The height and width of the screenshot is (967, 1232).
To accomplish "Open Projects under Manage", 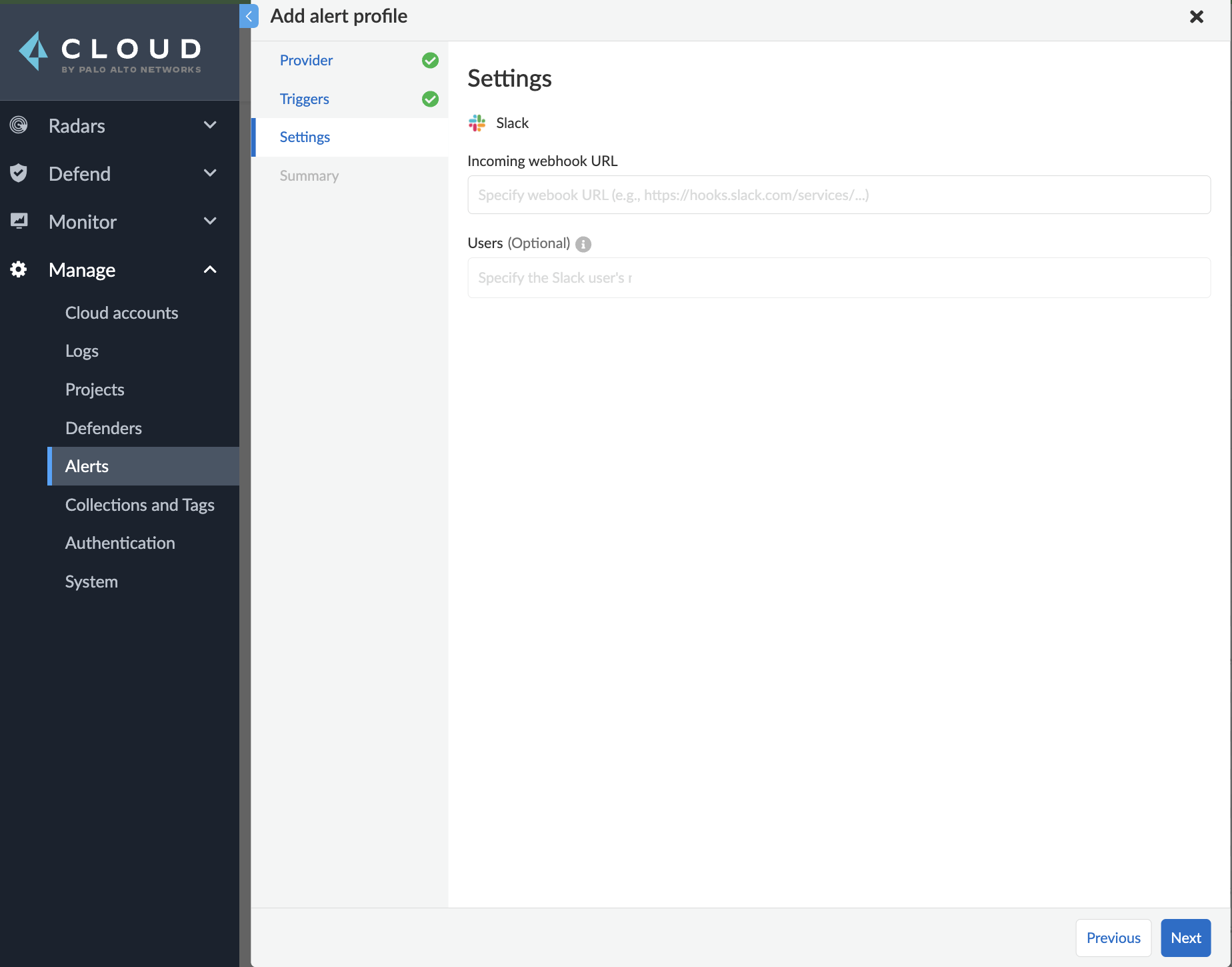I will point(95,389).
